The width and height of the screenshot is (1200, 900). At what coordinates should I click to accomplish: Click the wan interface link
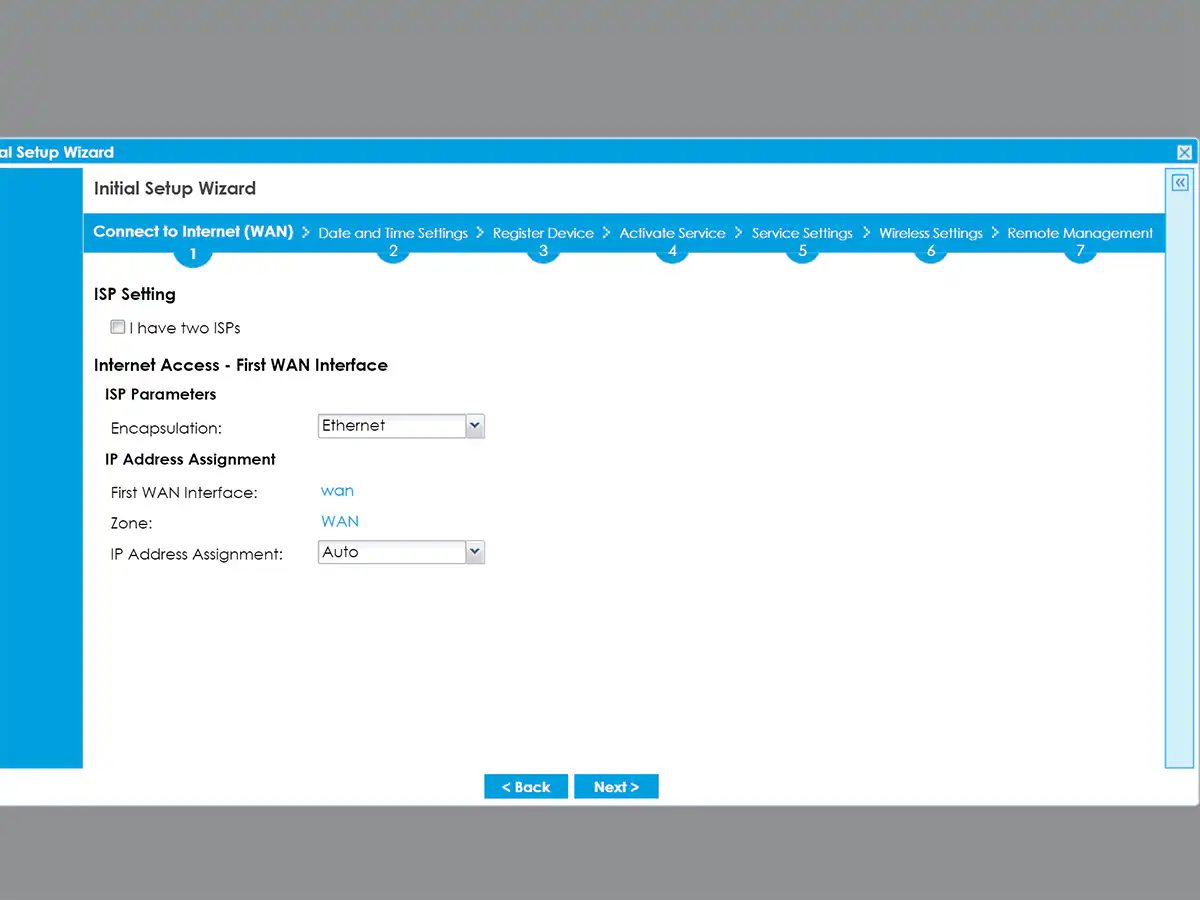click(337, 491)
